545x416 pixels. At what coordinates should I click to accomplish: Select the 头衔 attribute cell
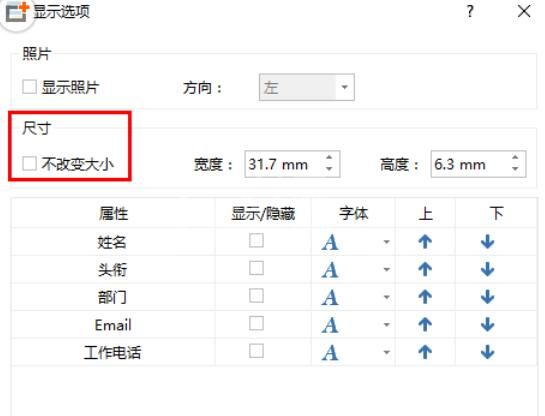(114, 269)
